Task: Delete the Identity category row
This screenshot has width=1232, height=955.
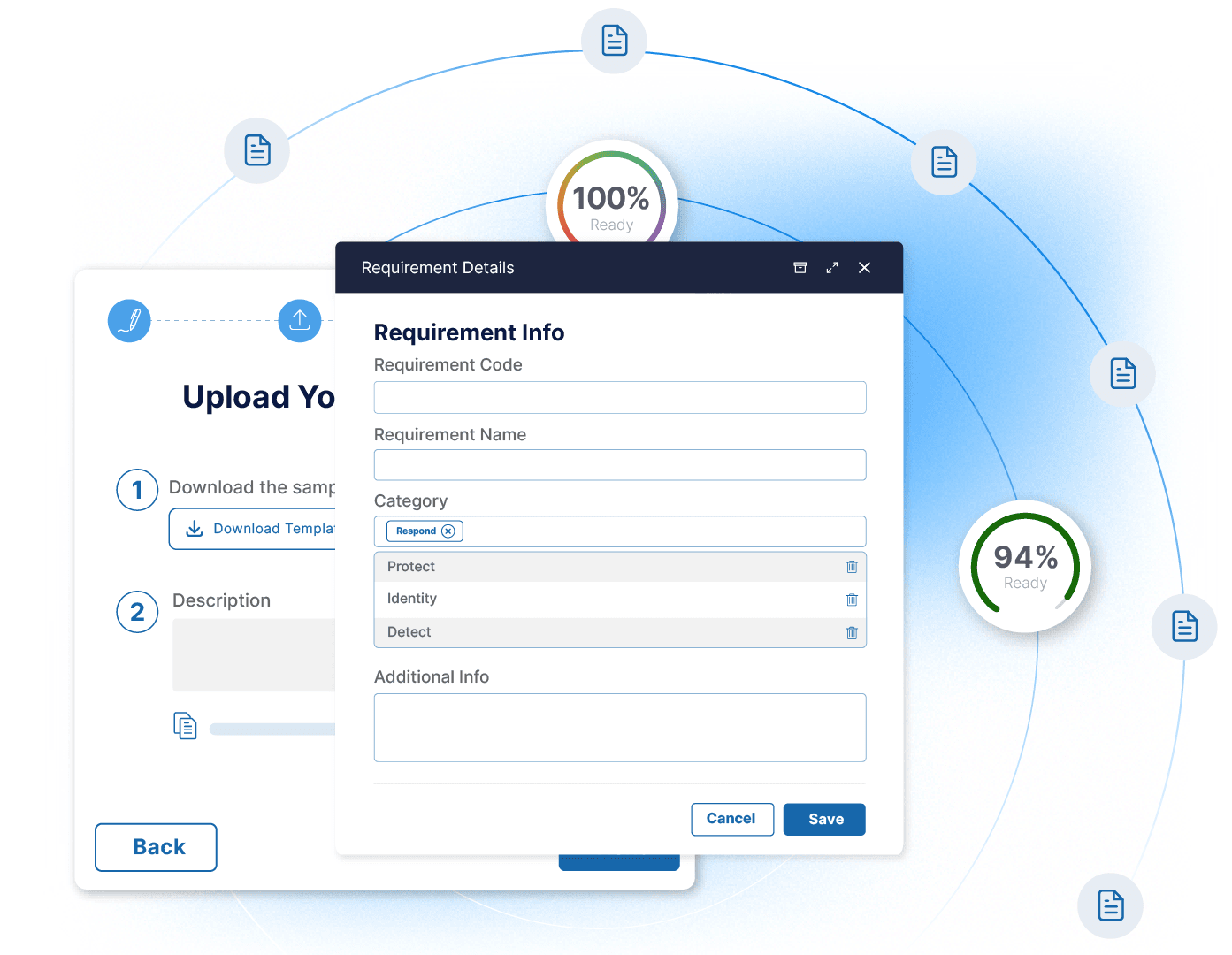Action: [x=852, y=600]
